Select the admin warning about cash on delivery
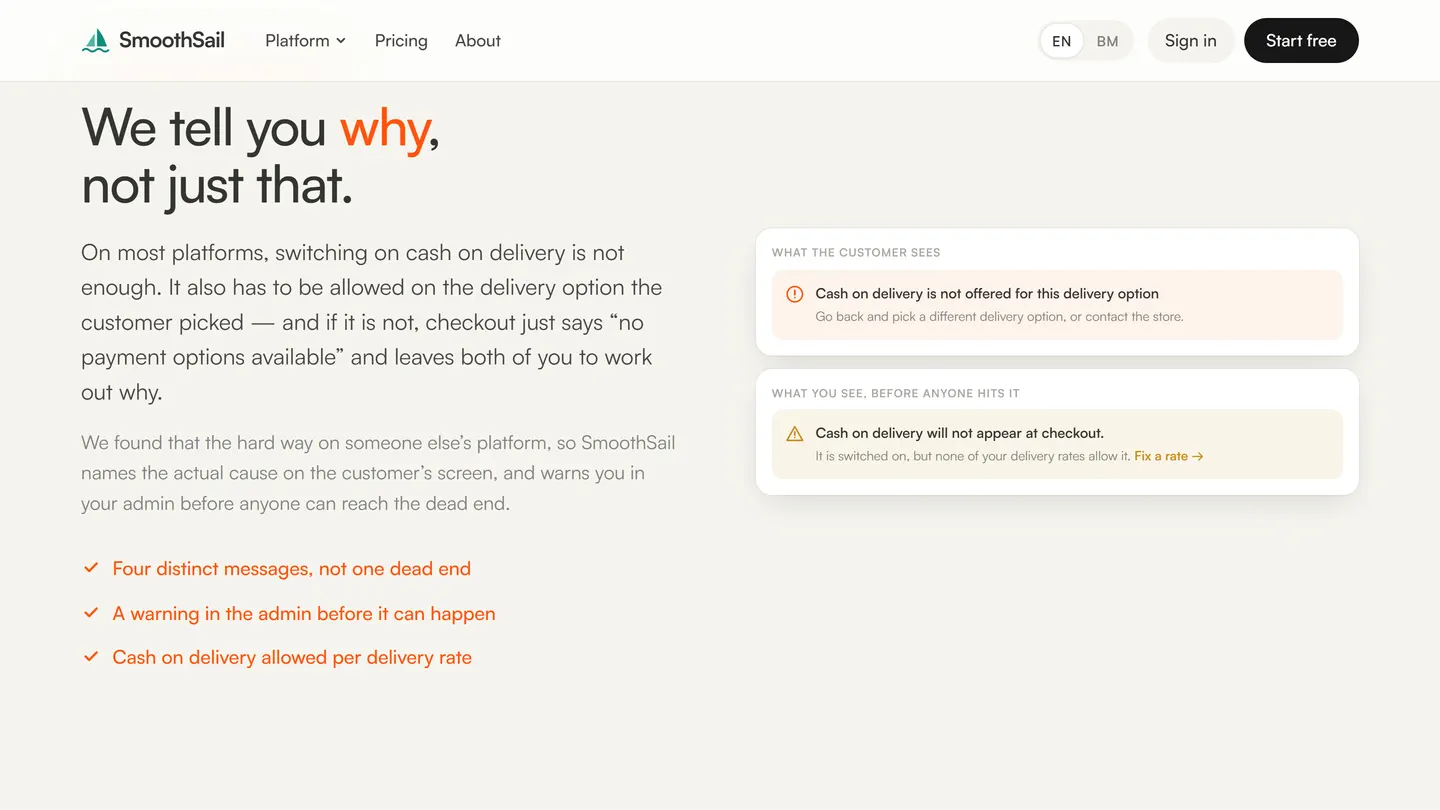 [x=1057, y=444]
